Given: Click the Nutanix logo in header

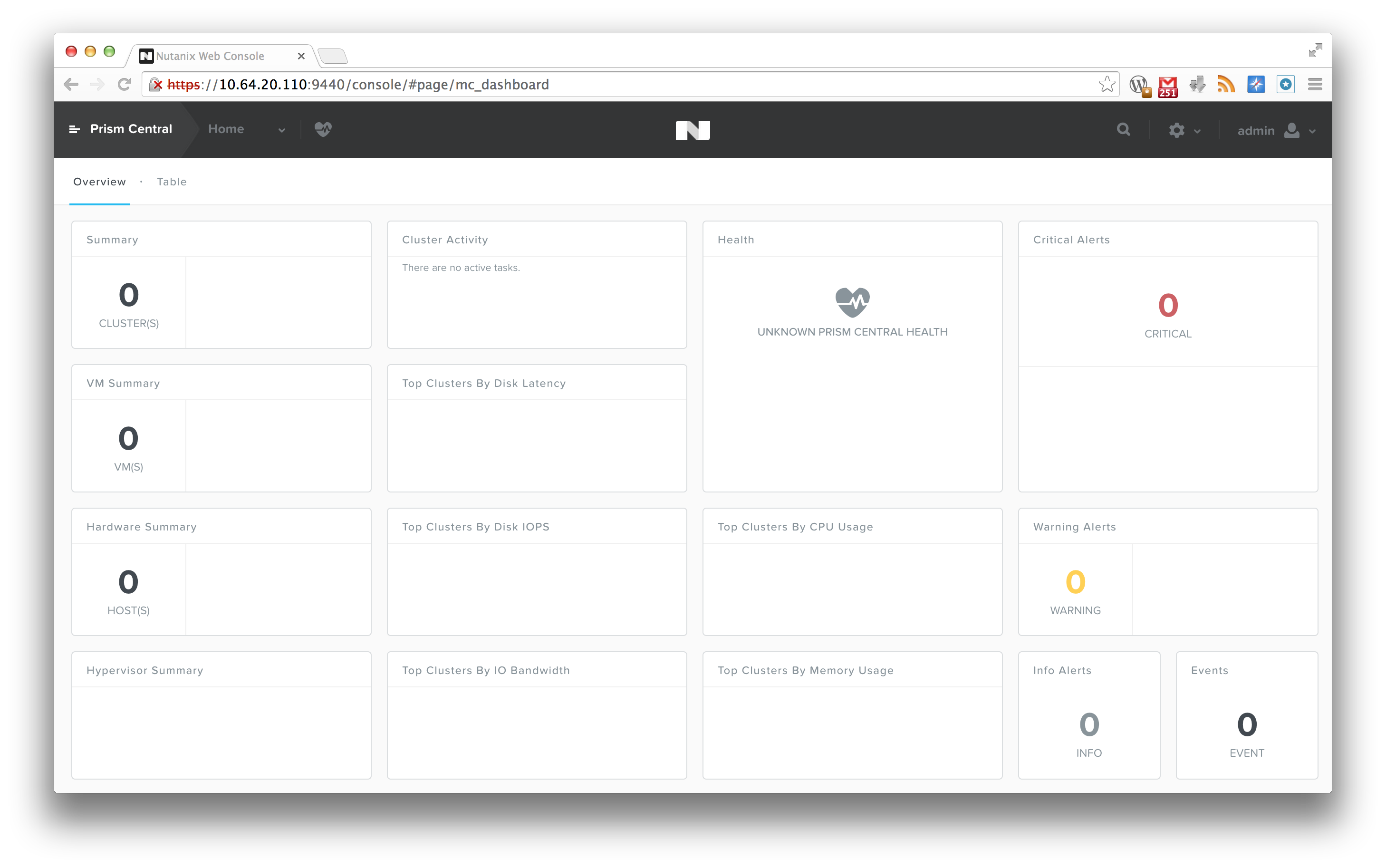Looking at the screenshot, I should (693, 130).
